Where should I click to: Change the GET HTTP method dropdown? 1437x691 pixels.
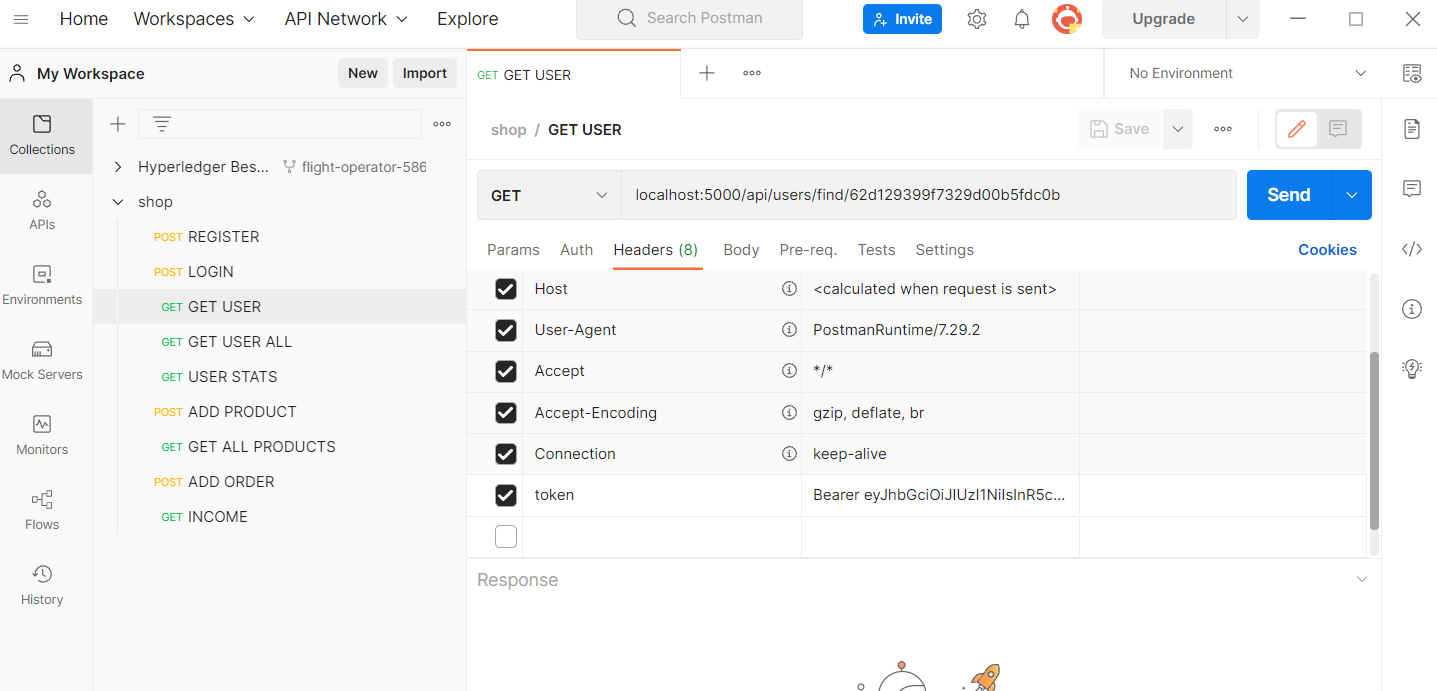coord(549,195)
